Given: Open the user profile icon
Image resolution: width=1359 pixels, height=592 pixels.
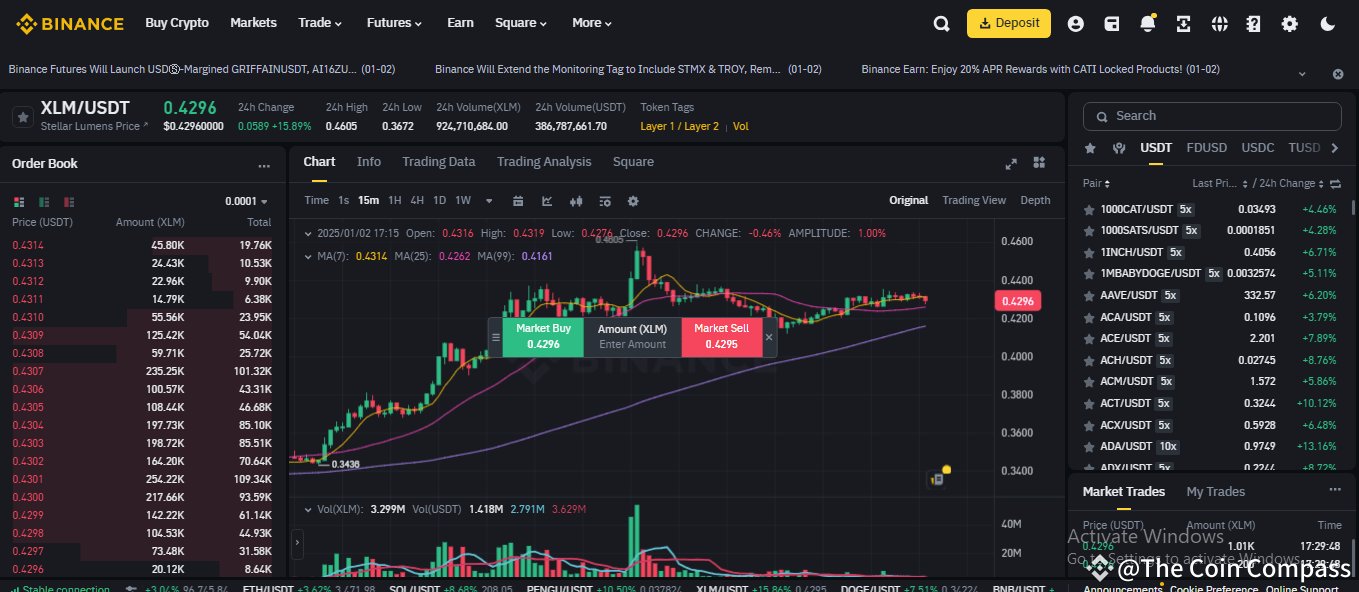Looking at the screenshot, I should (x=1076, y=24).
